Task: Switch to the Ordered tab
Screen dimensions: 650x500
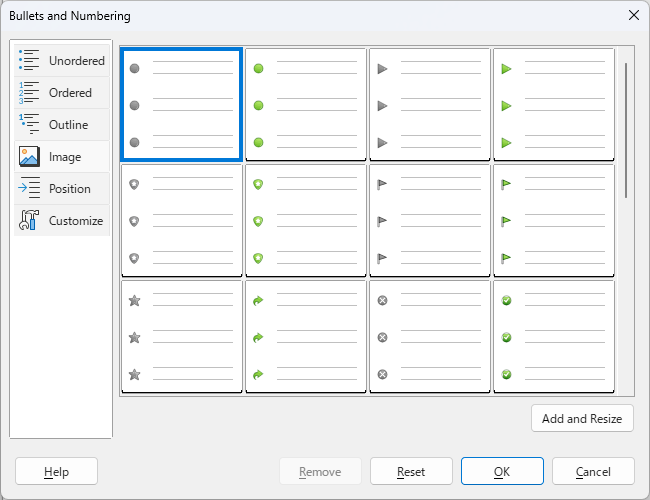Action: [x=61, y=93]
